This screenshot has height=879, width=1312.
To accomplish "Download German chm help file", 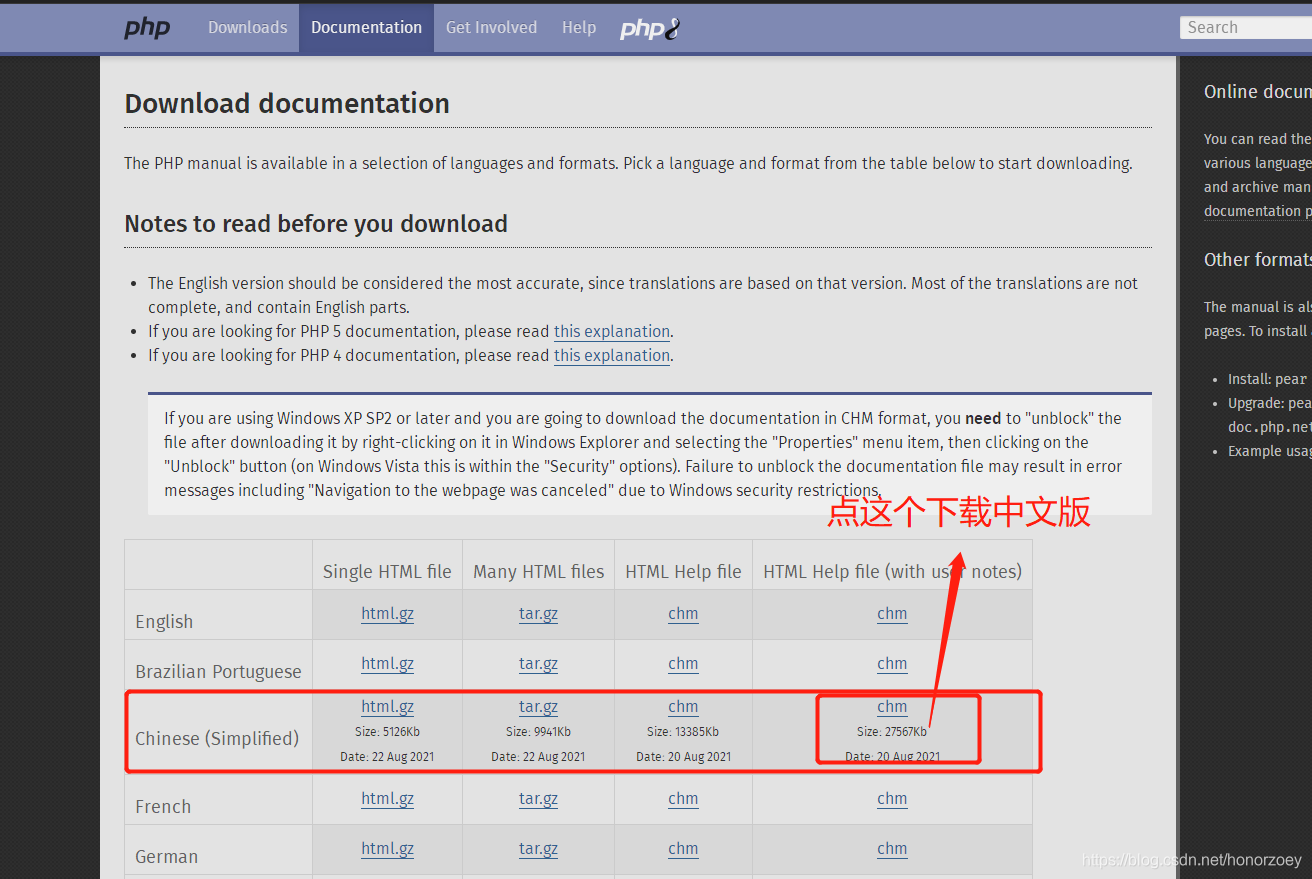I will [683, 849].
